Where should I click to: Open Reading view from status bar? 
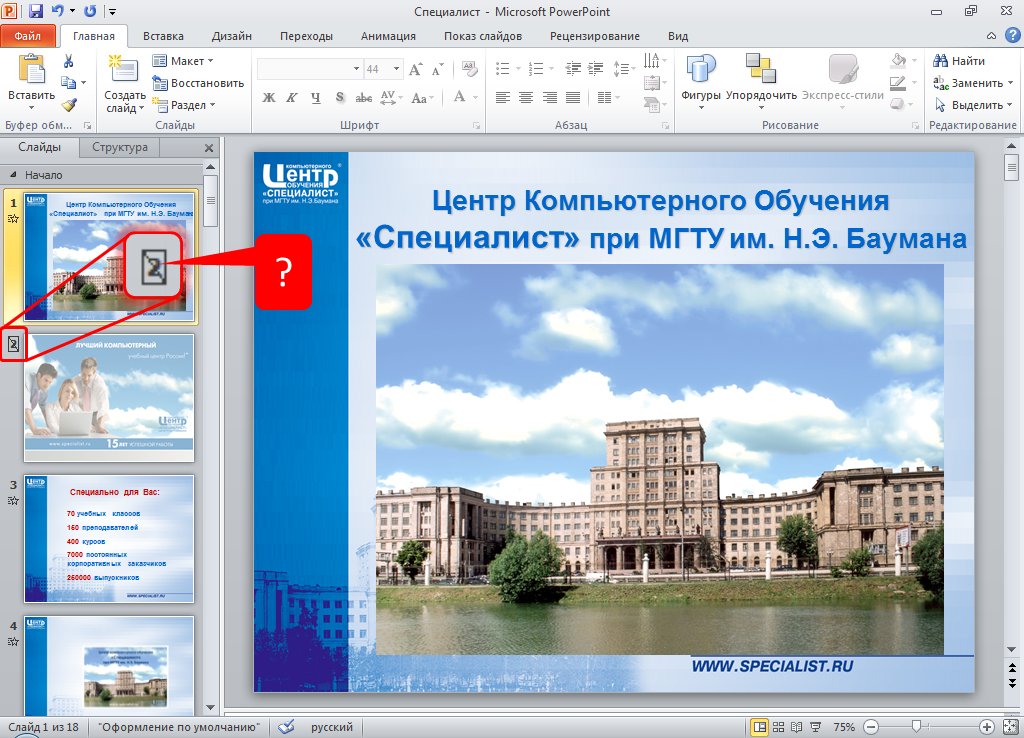coord(797,727)
